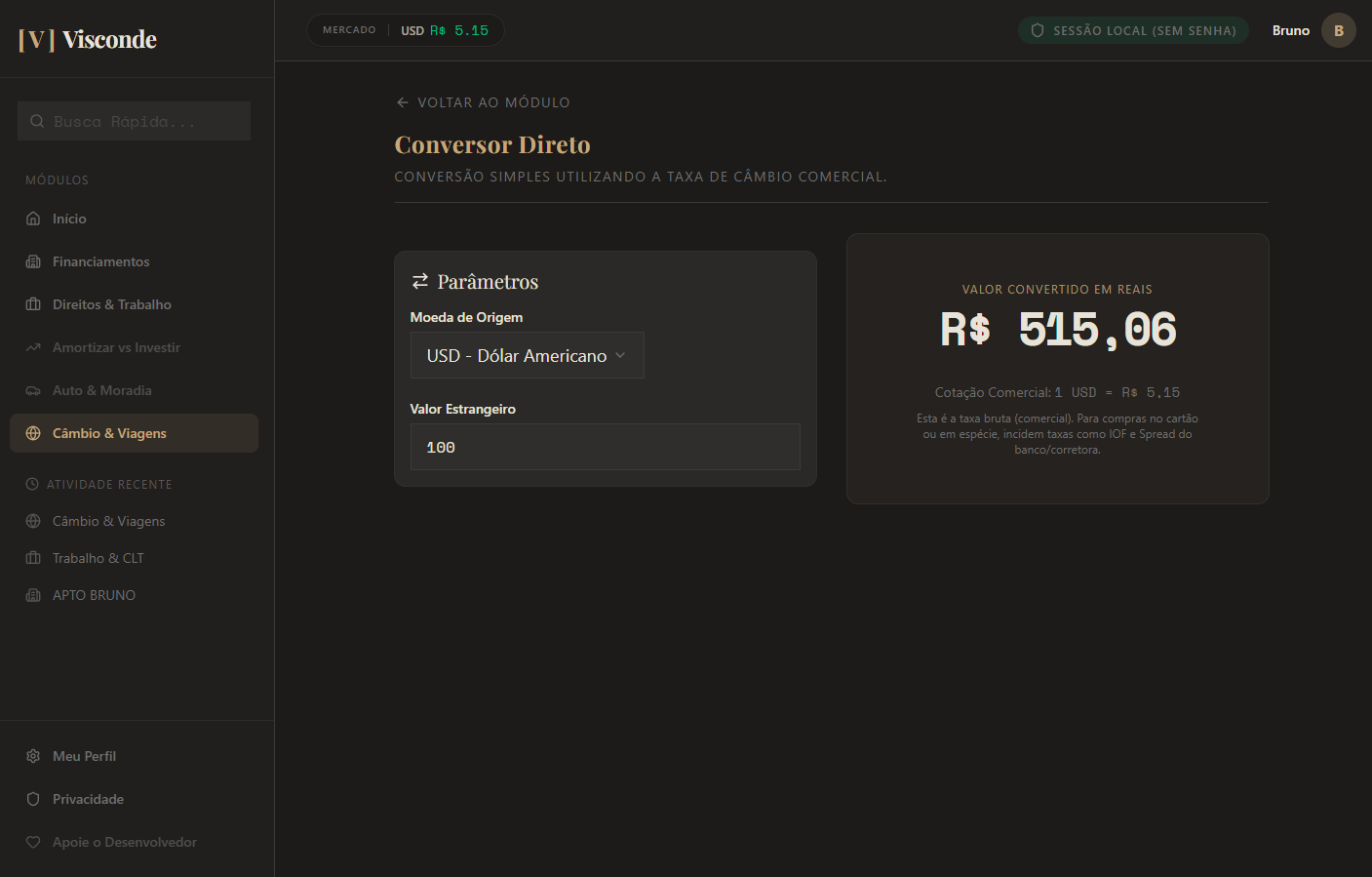Click the Financiamentos building icon
This screenshot has width=1372, height=877.
33,261
